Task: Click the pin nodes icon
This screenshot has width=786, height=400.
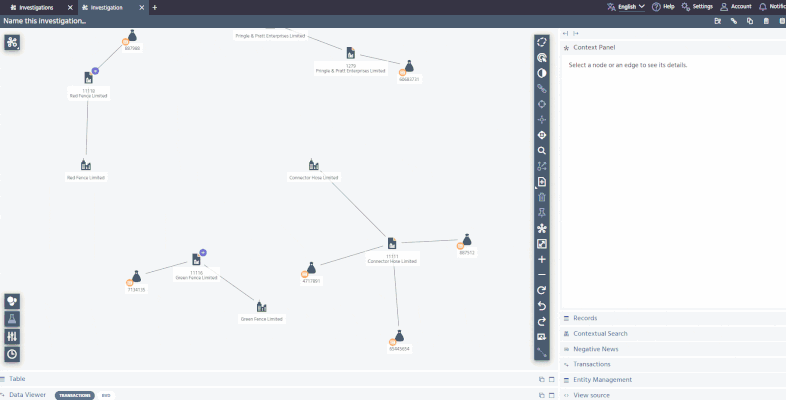Action: (541, 213)
